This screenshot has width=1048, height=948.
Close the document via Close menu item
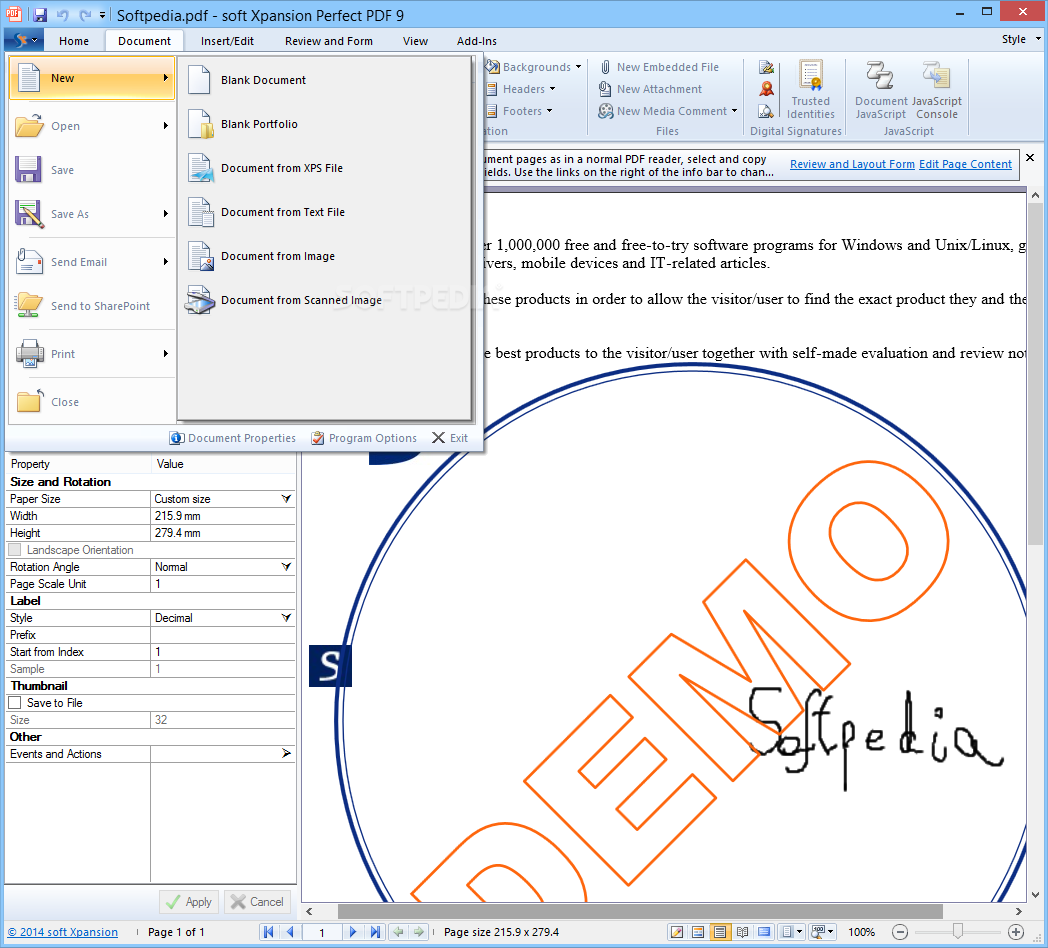[92, 402]
